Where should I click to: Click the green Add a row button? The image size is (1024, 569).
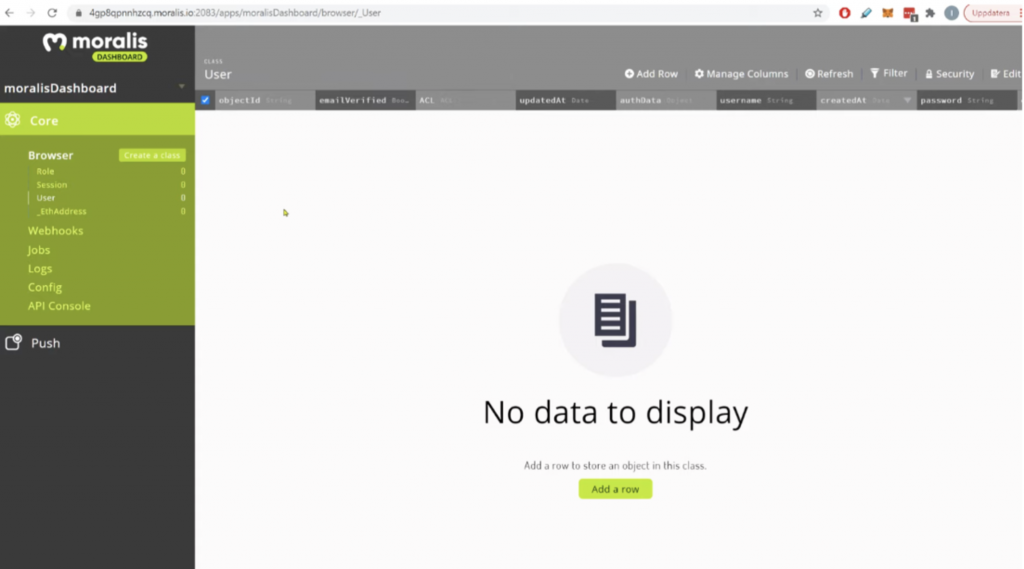(x=615, y=489)
